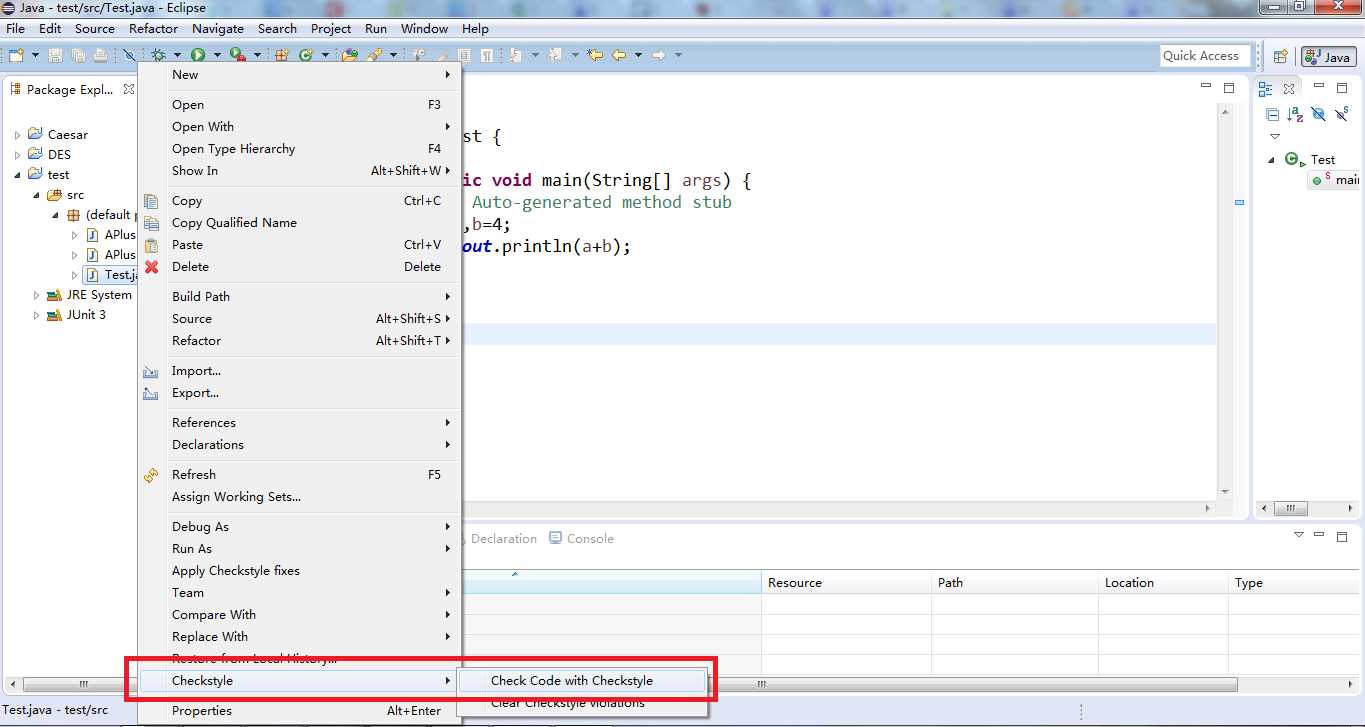This screenshot has width=1365, height=727.
Task: Open the Refactor menu bar item
Action: pos(153,29)
